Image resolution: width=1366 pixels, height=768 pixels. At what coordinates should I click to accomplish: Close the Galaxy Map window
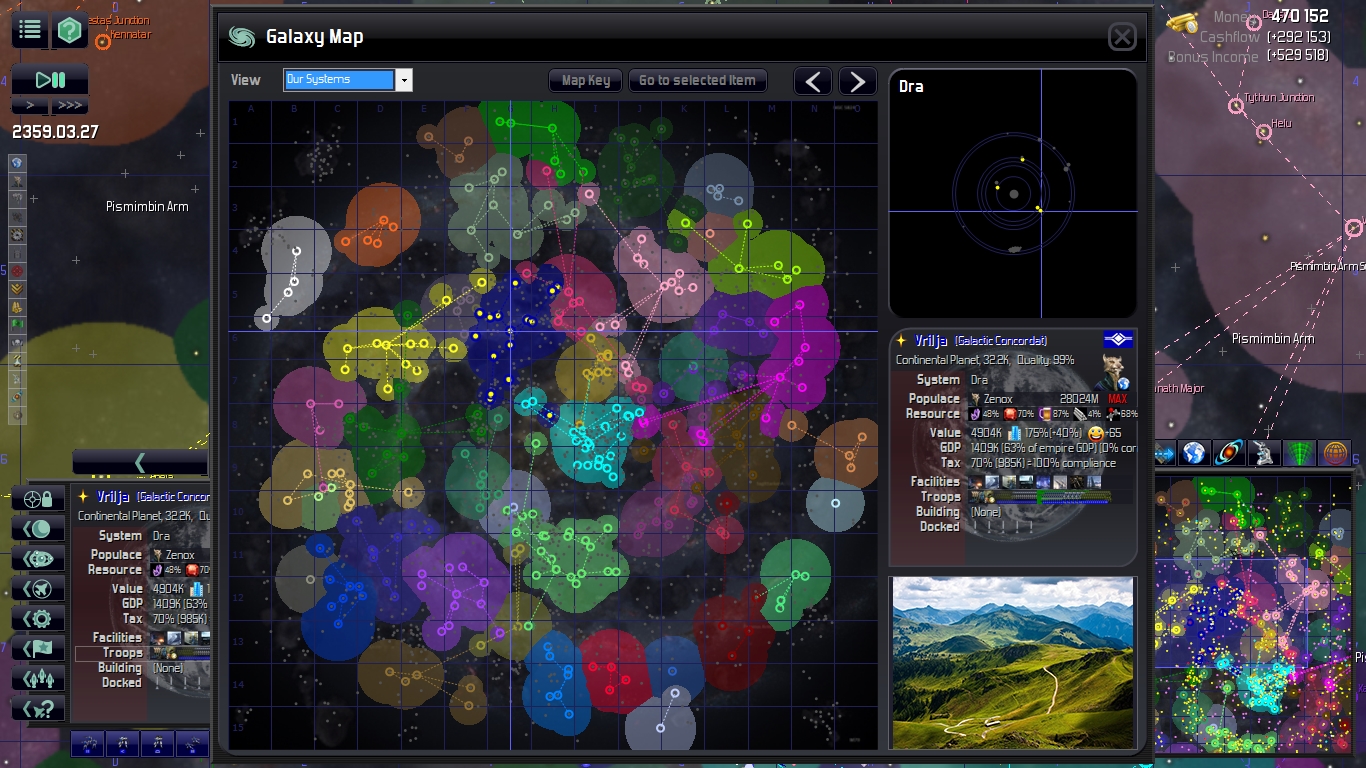pos(1122,37)
